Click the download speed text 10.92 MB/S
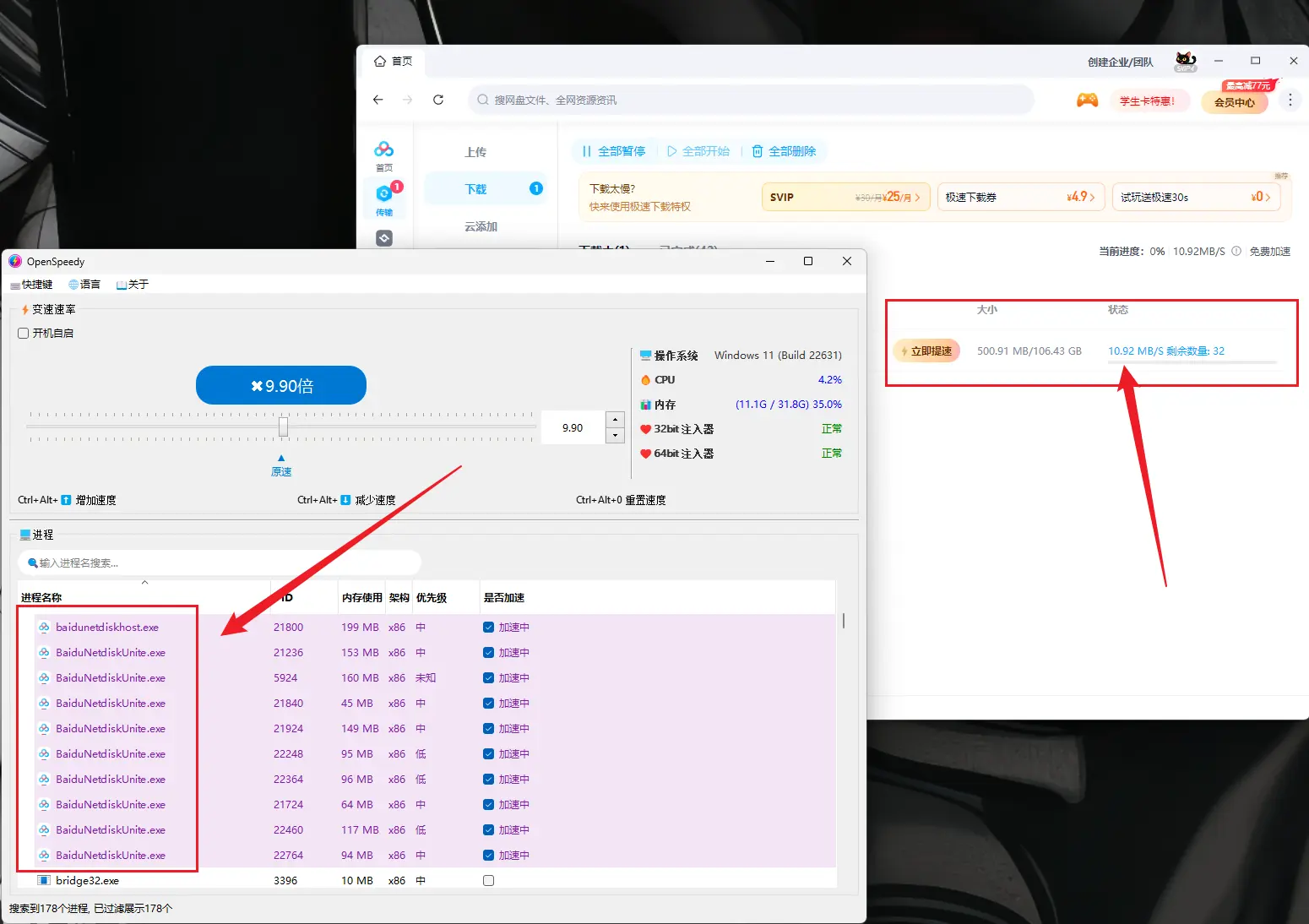The height and width of the screenshot is (924, 1309). [x=1135, y=351]
